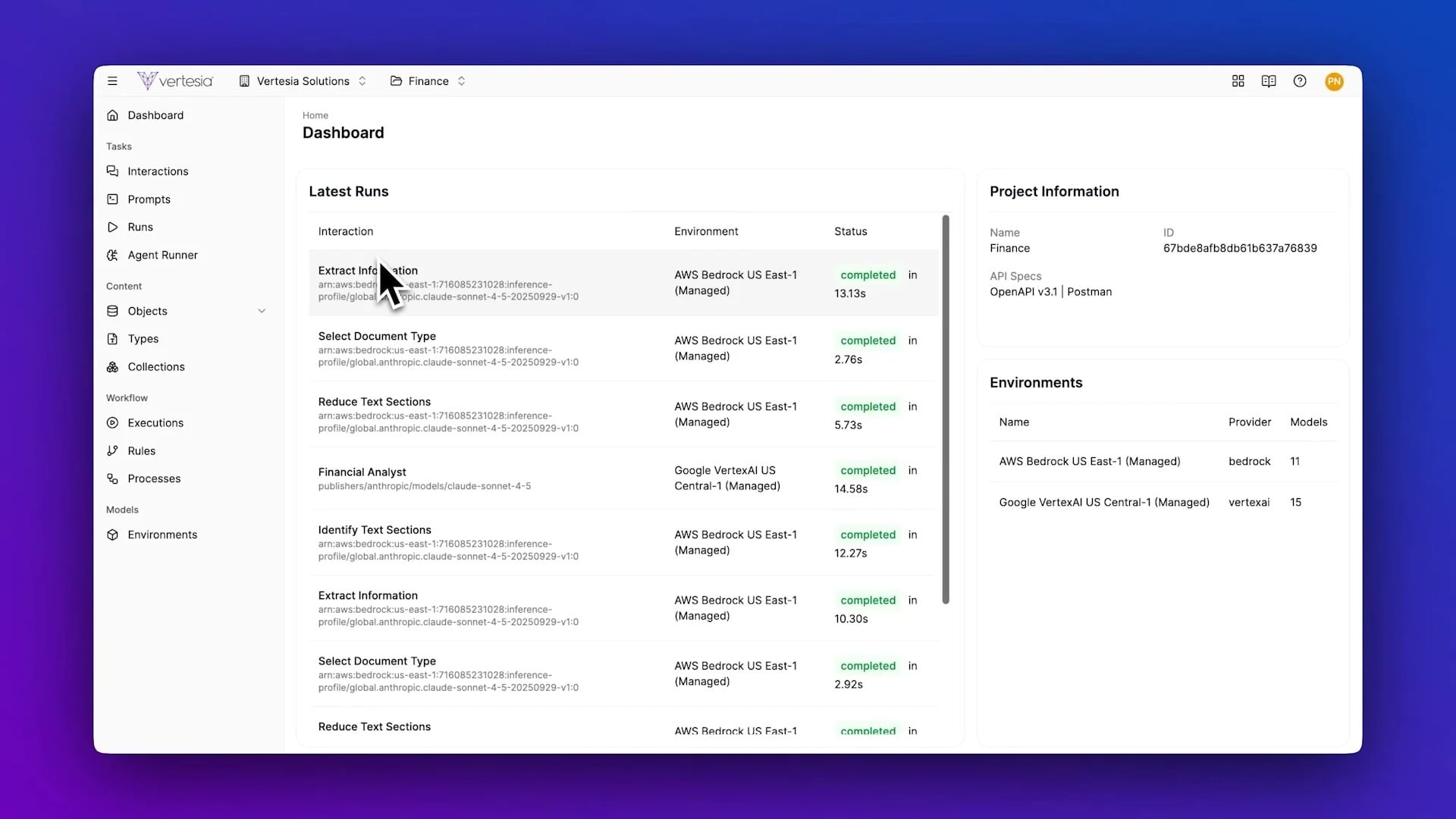This screenshot has width=1456, height=819.
Task: Open the Postman API specs link
Action: coord(1089,292)
